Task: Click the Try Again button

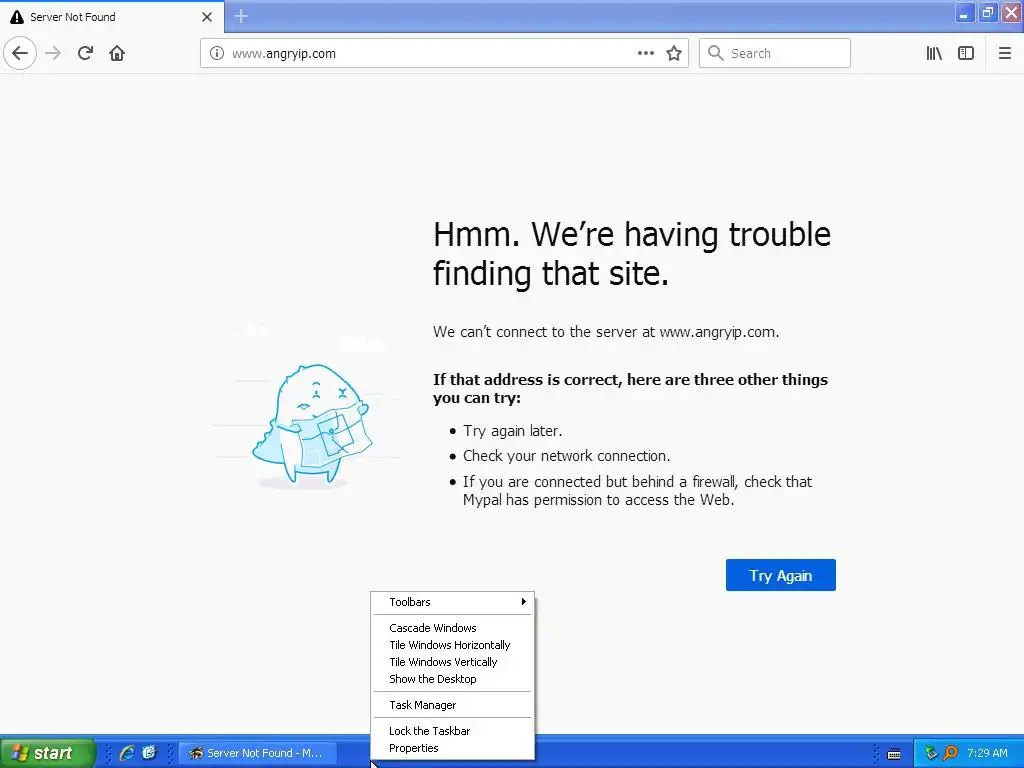Action: coord(780,575)
